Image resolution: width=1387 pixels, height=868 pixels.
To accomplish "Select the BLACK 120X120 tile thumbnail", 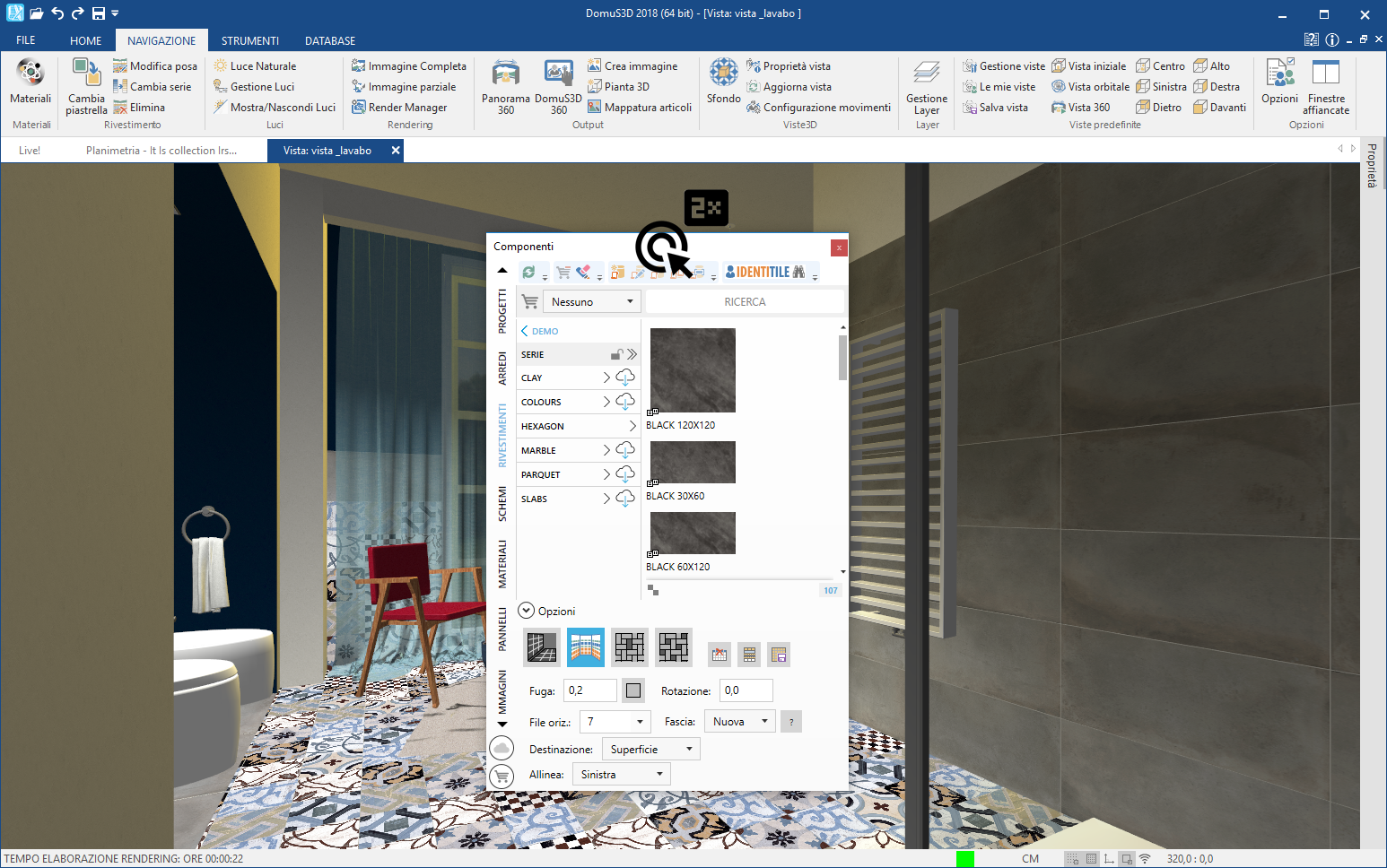I will 693,370.
